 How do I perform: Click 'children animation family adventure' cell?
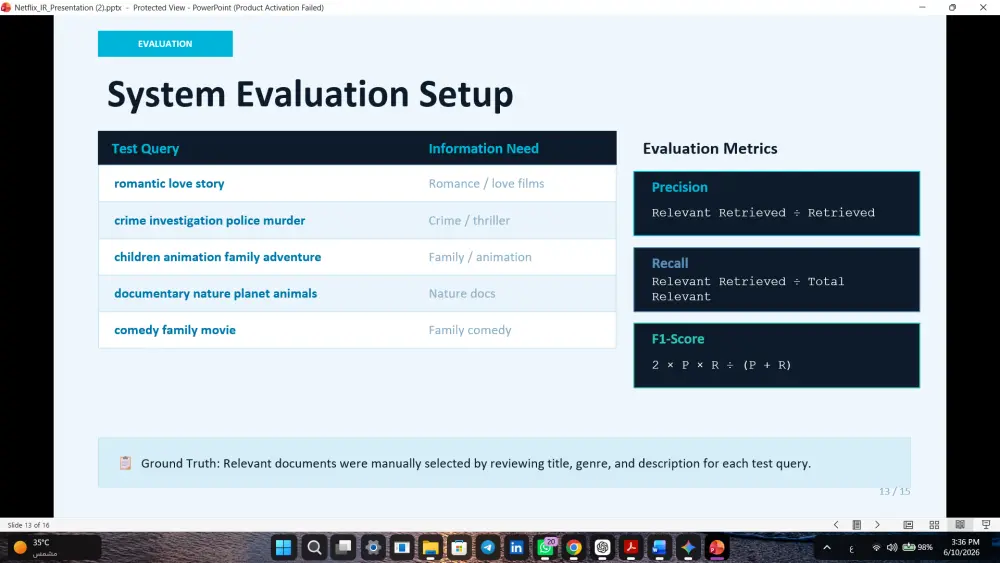pyautogui.click(x=217, y=257)
